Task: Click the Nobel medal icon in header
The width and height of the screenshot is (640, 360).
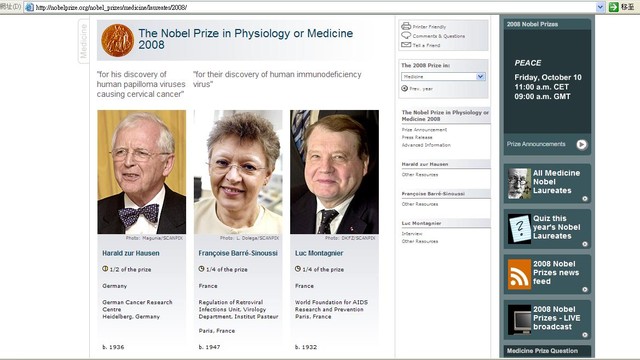Action: [118, 40]
